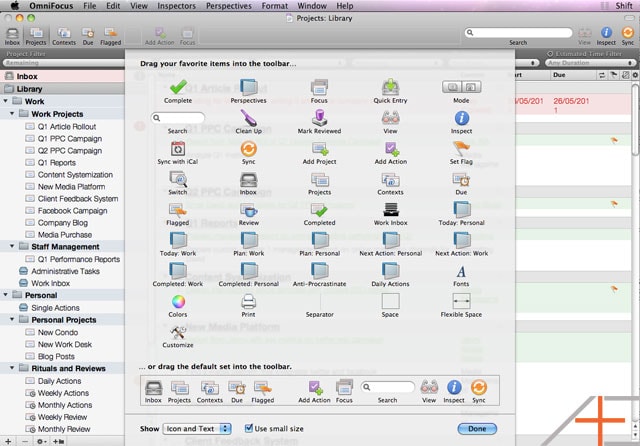Click the Space item in palette
Screen dimensions: 640x446
pyautogui.click(x=390, y=302)
